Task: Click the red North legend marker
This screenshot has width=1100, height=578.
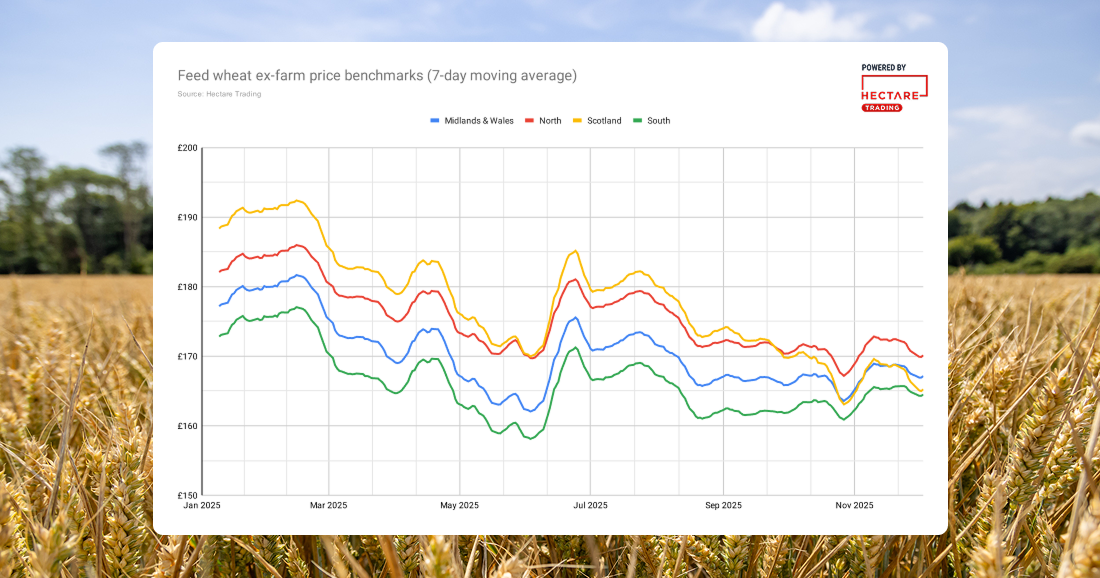Action: 527,121
